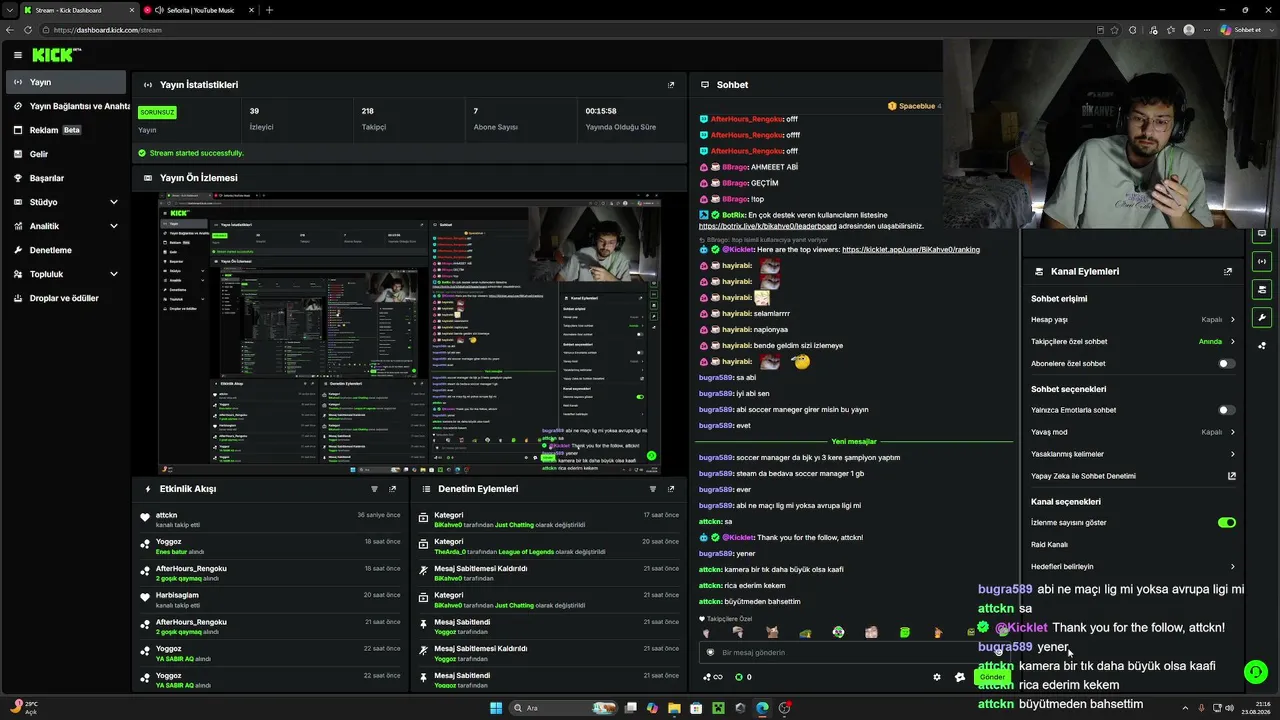Click the wrench icon in right rail

pos(1262,318)
